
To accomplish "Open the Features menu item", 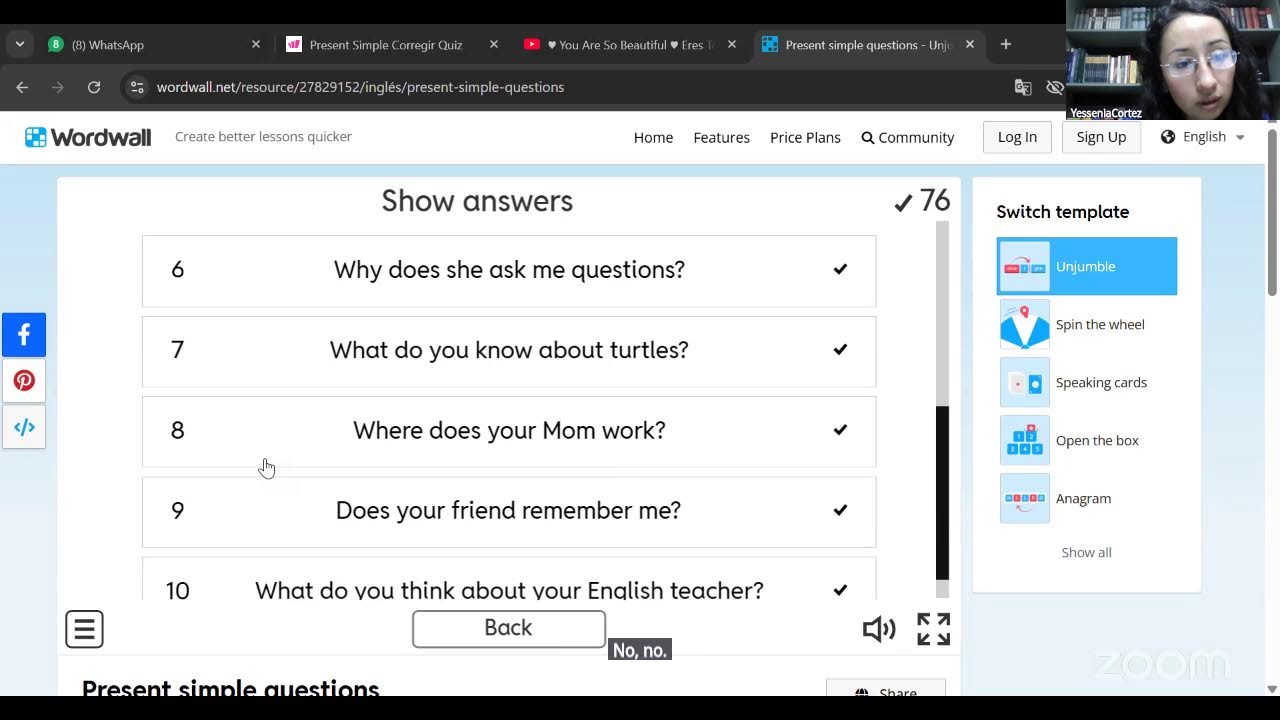I will 721,137.
